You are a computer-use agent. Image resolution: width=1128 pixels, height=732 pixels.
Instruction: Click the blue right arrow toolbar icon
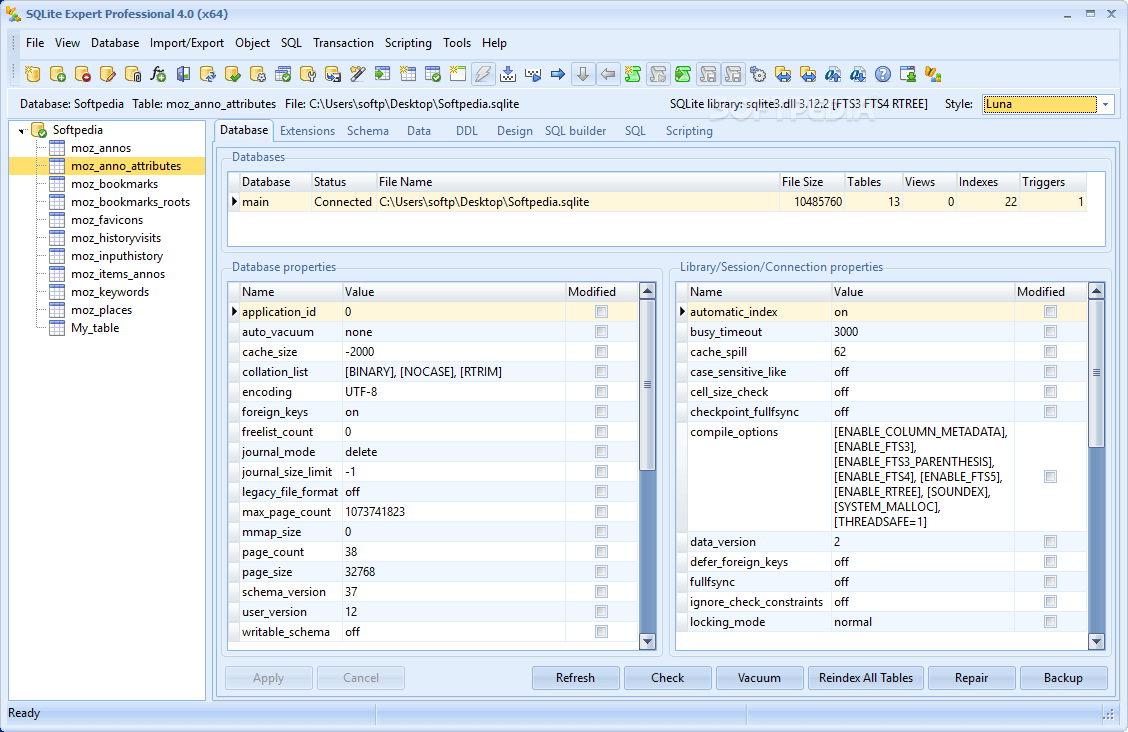(x=558, y=74)
